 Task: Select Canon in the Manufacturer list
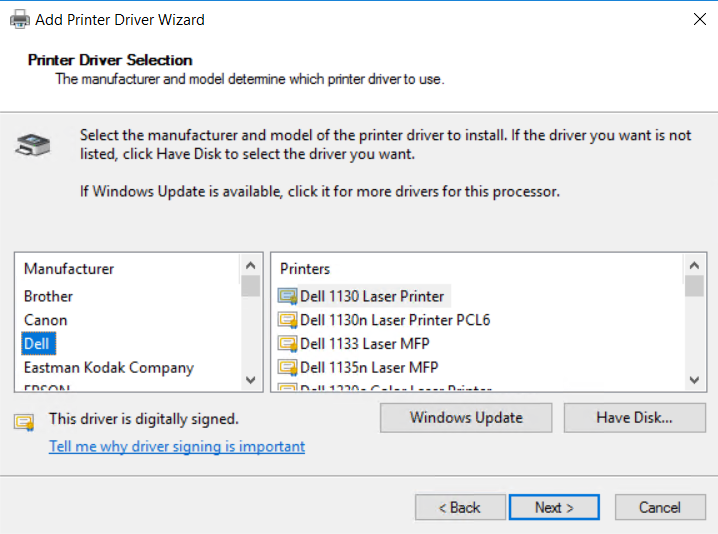pyautogui.click(x=46, y=320)
